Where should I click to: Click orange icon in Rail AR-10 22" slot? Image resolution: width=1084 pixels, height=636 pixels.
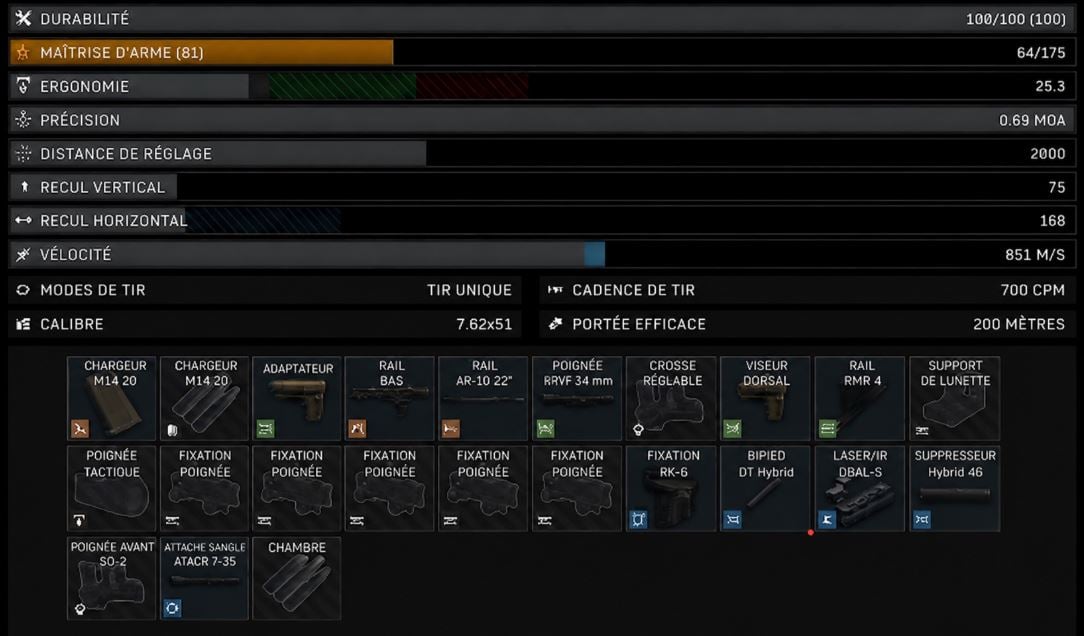click(451, 429)
